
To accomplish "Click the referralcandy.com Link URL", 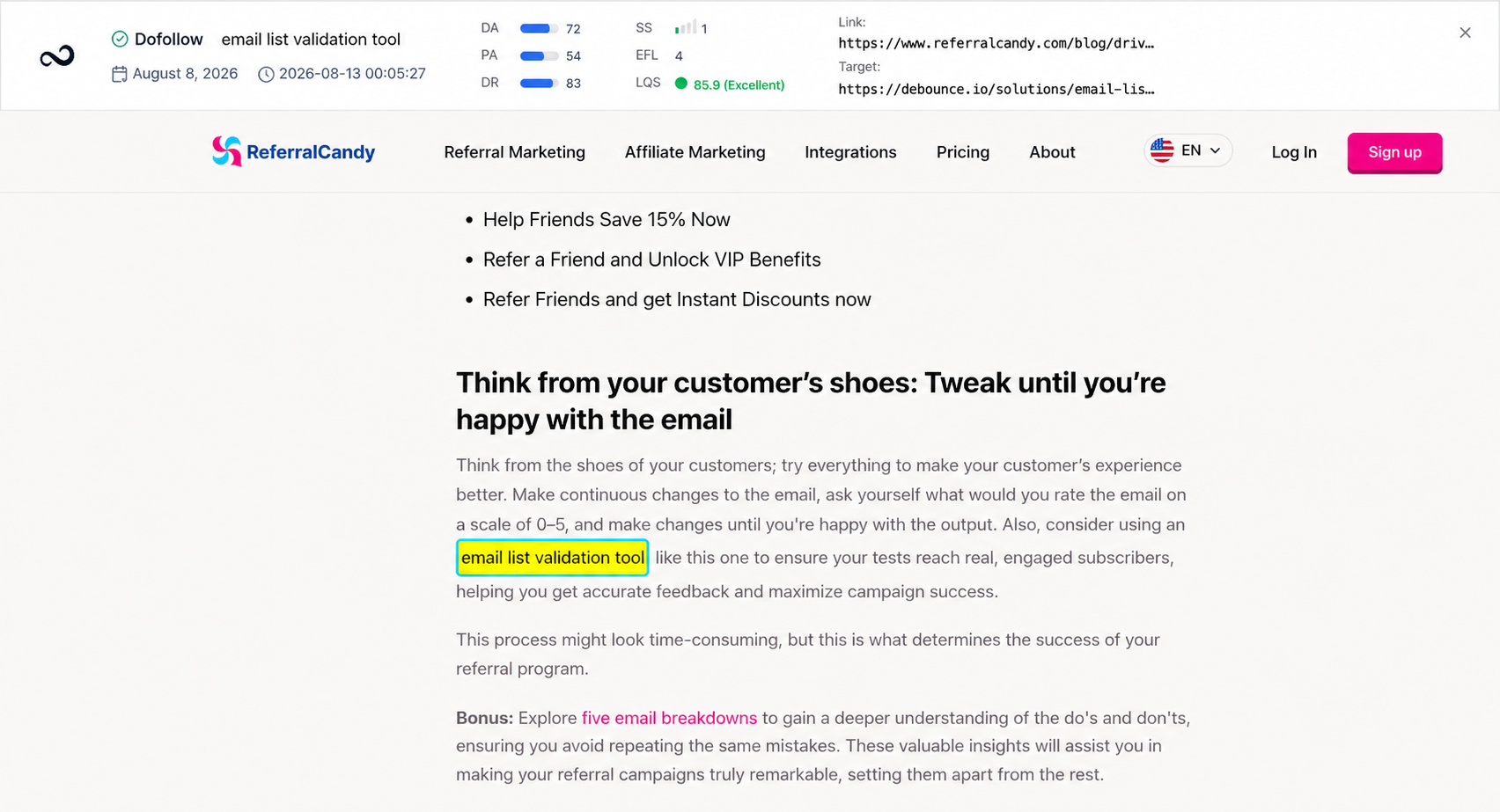I will tap(996, 43).
